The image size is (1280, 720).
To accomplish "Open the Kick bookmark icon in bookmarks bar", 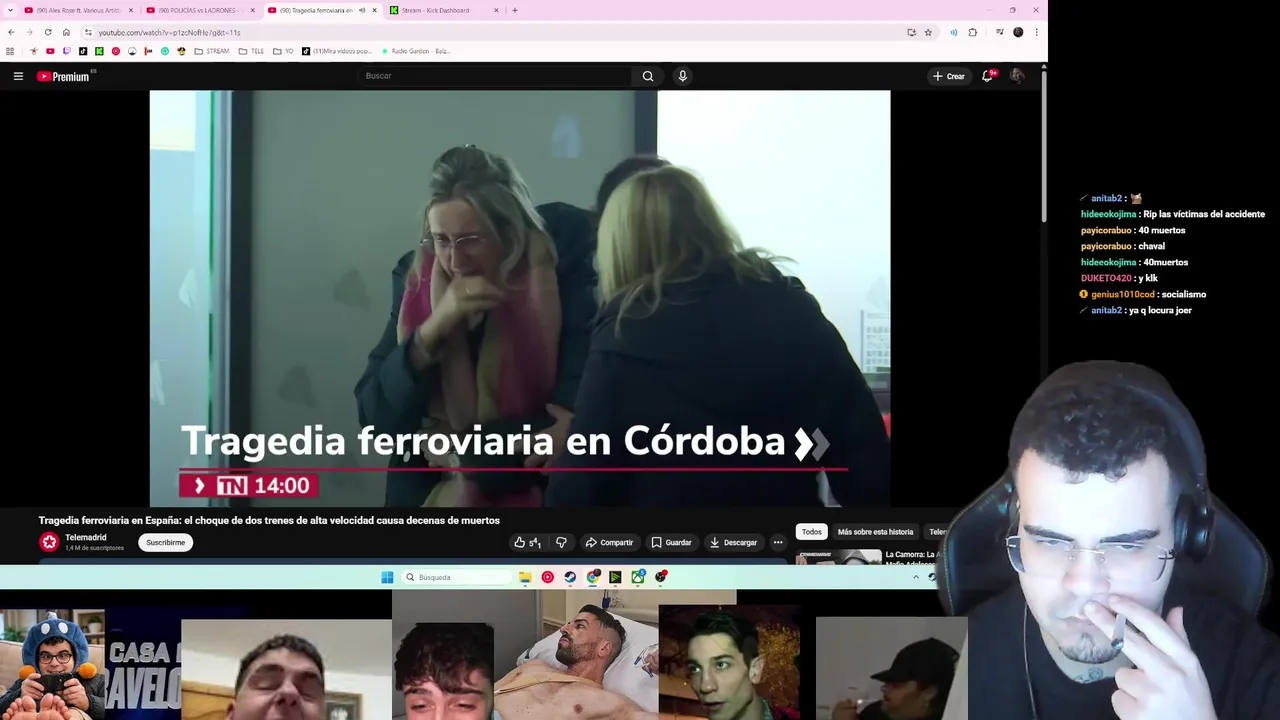I will [x=99, y=51].
